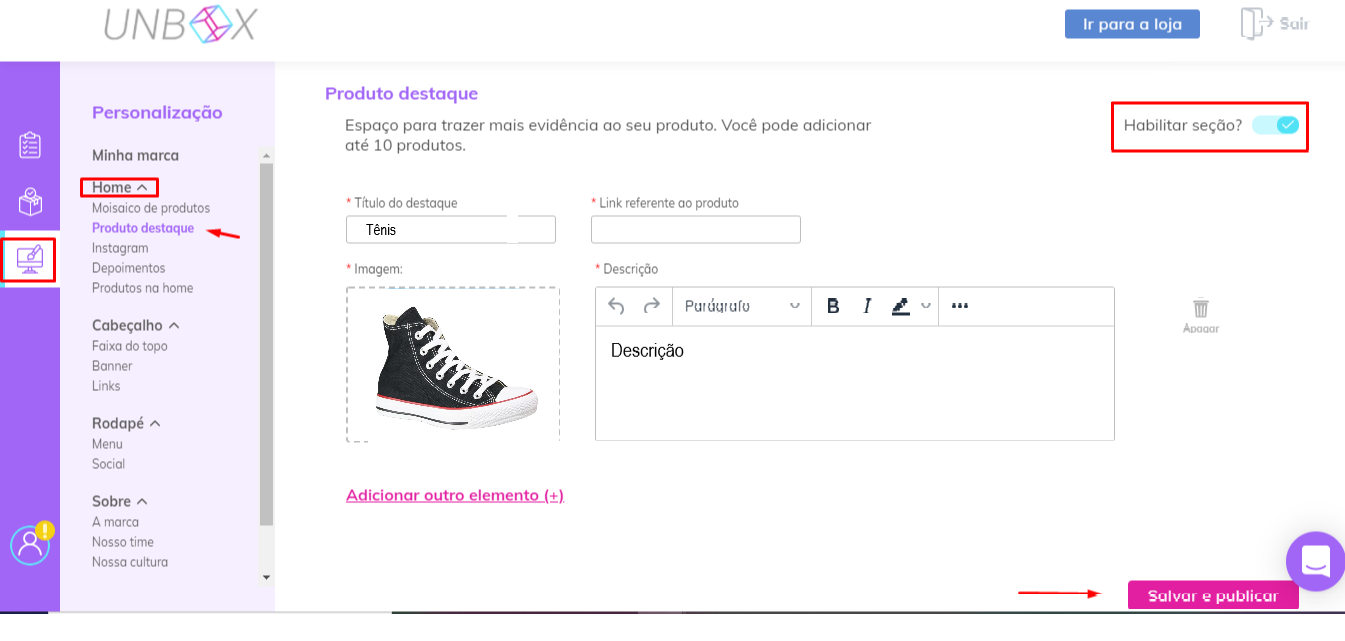Image resolution: width=1345 pixels, height=641 pixels.
Task: Undo last change in description editor
Action: point(616,306)
